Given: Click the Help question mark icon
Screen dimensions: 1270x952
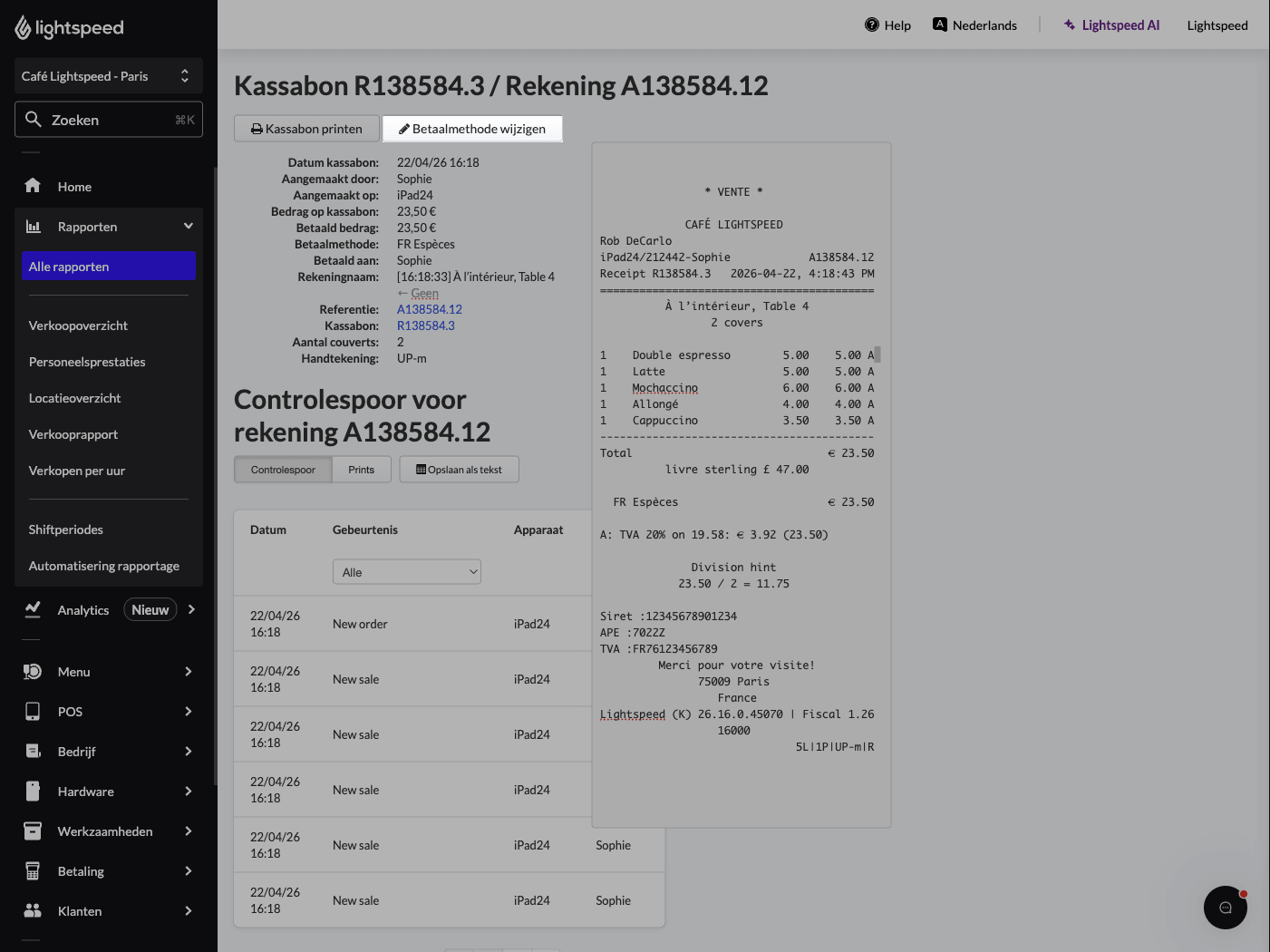Looking at the screenshot, I should (x=872, y=25).
